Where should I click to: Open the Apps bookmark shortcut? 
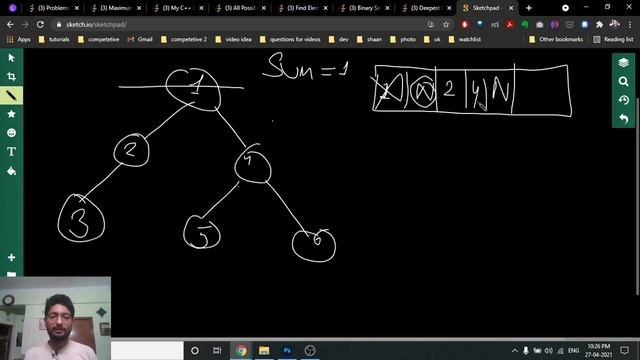tap(19, 39)
